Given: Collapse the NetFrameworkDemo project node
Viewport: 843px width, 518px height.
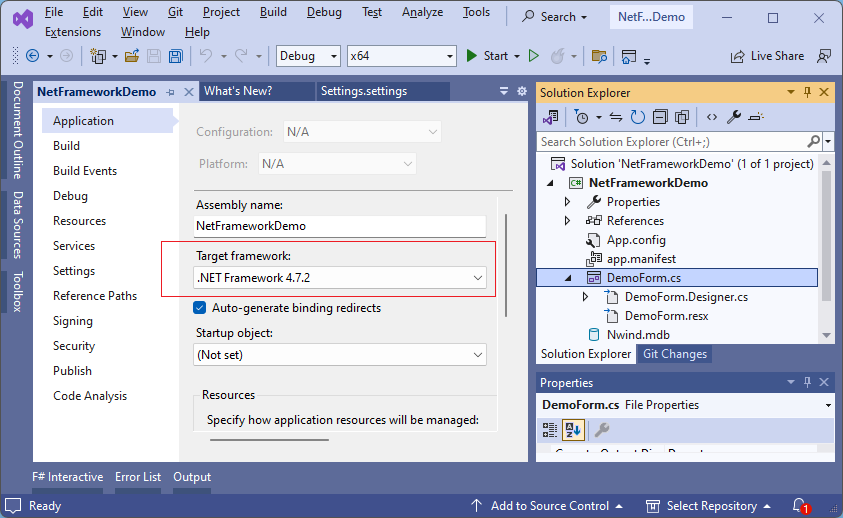Looking at the screenshot, I should coord(550,183).
